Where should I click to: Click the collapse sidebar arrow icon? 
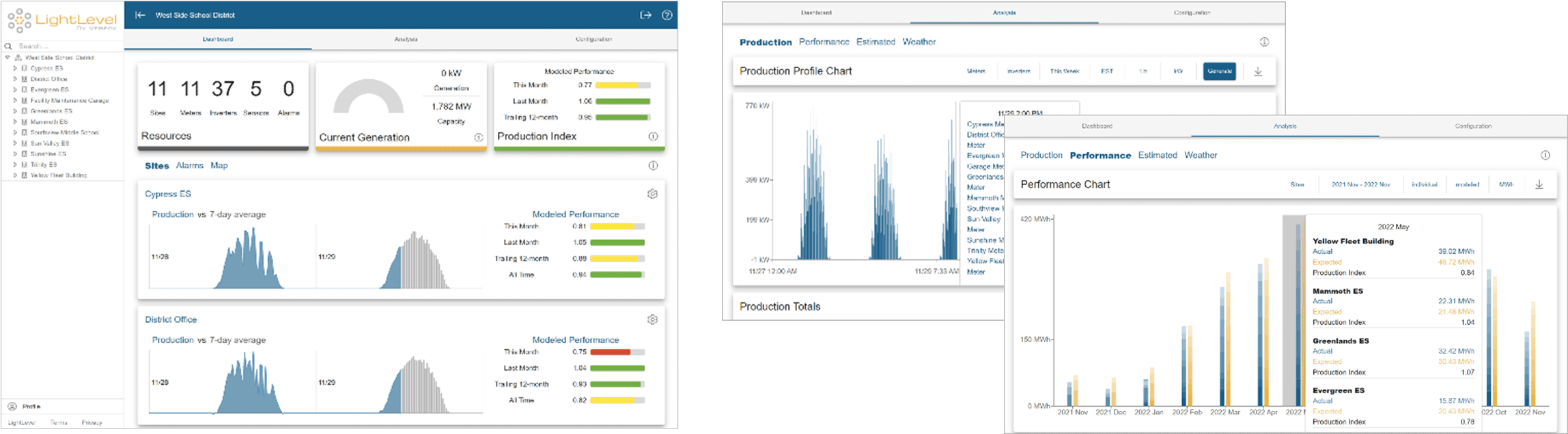pyautogui.click(x=140, y=15)
